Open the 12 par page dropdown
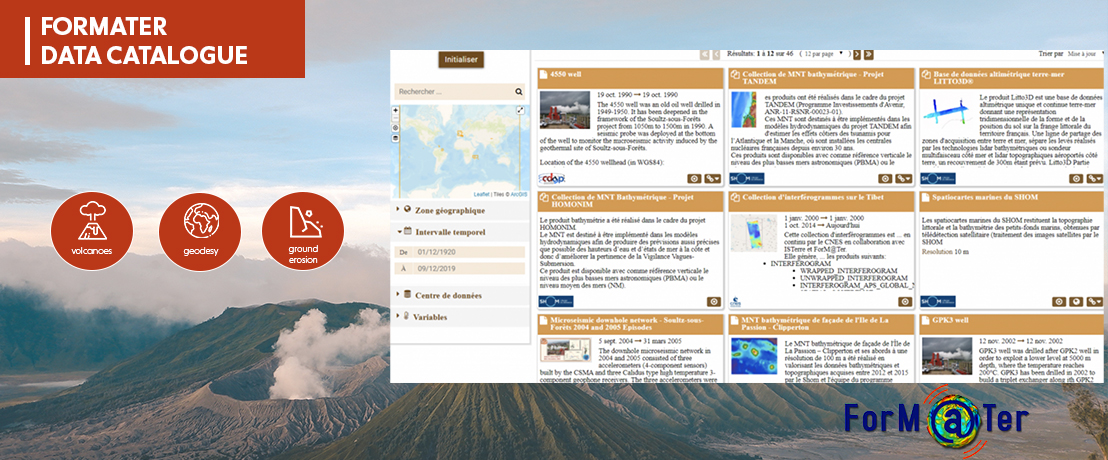The image size is (1108, 460). (x=825, y=54)
